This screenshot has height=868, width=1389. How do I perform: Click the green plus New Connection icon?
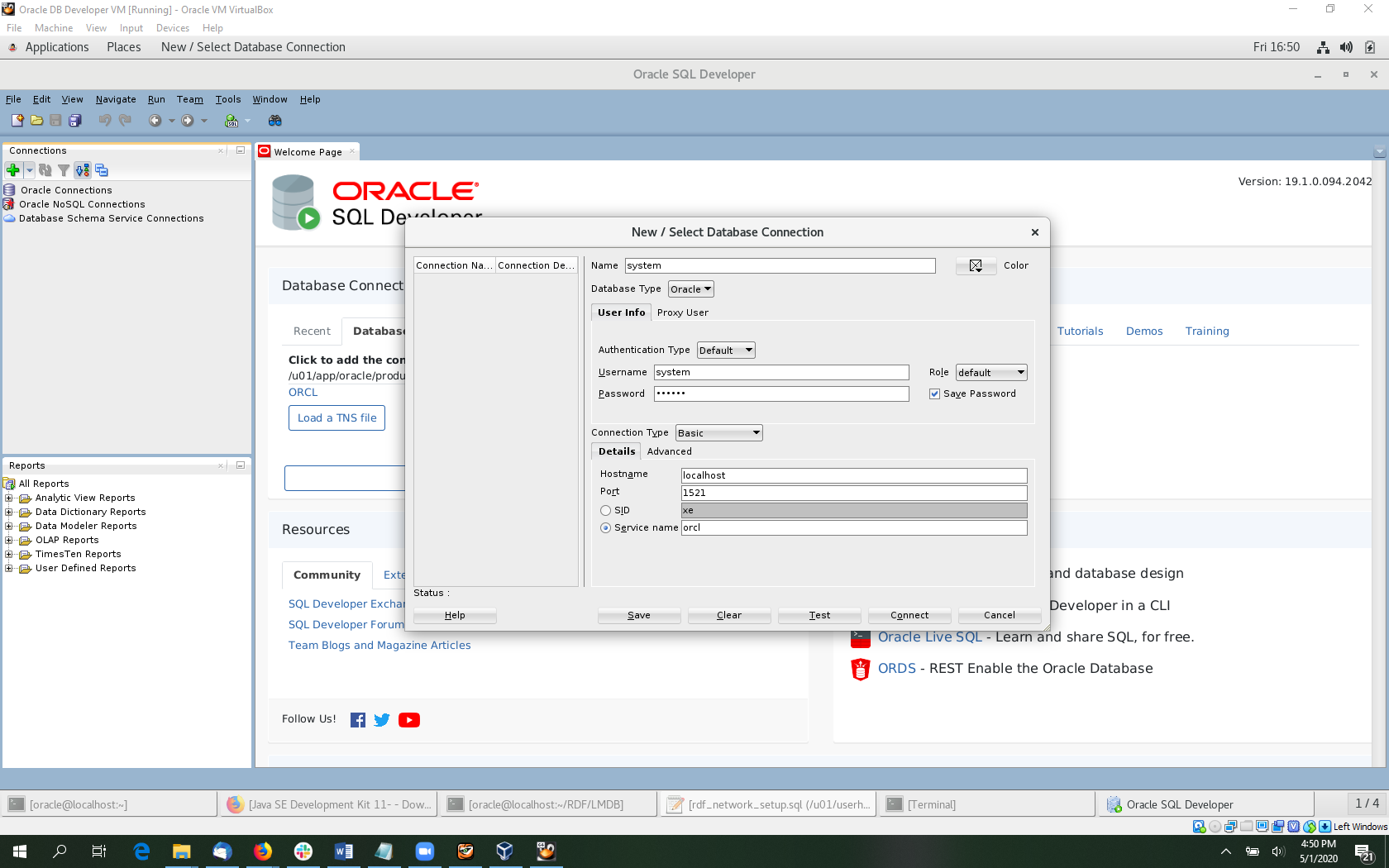tap(13, 170)
